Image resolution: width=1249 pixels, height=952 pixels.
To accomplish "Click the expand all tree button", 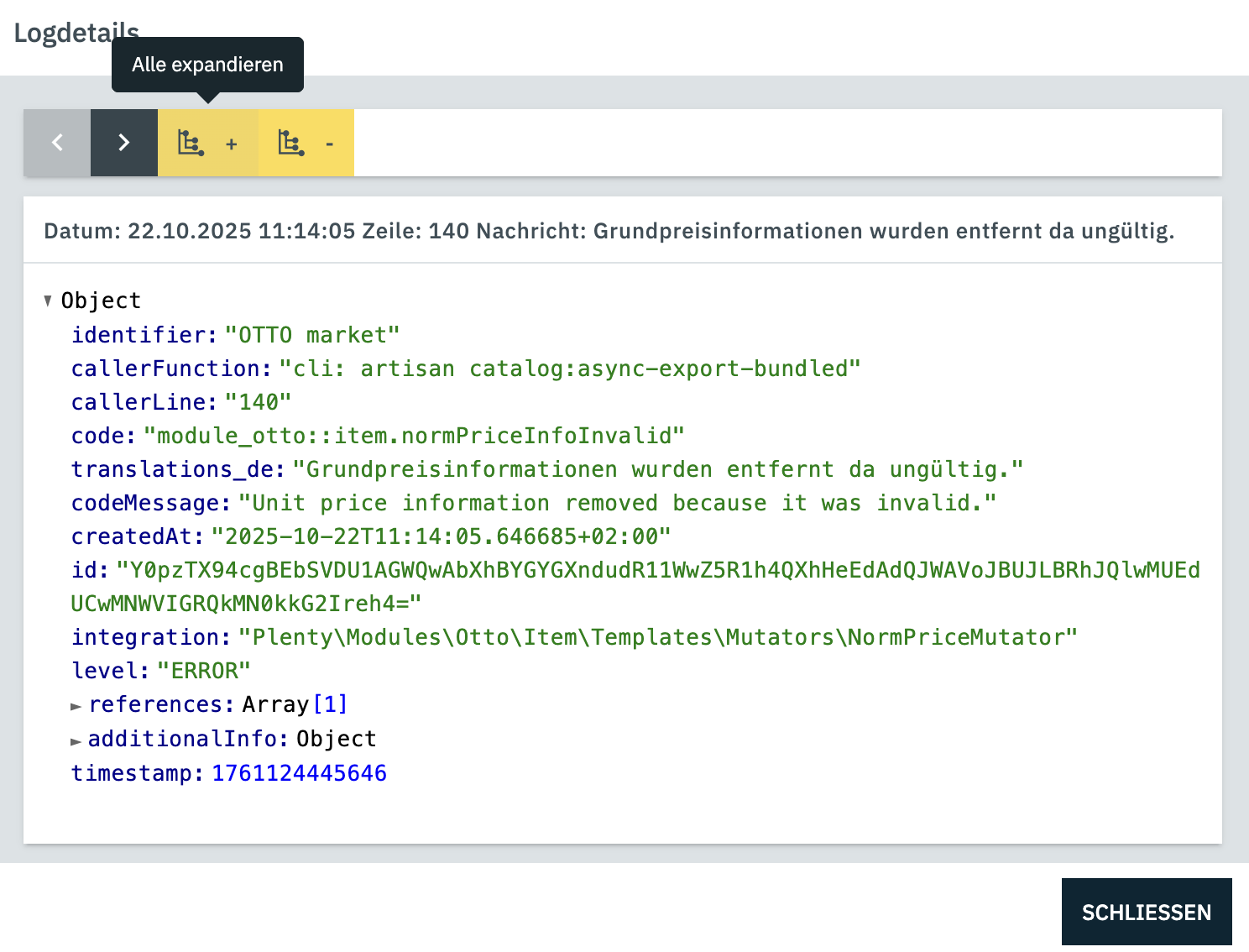I will [x=207, y=143].
